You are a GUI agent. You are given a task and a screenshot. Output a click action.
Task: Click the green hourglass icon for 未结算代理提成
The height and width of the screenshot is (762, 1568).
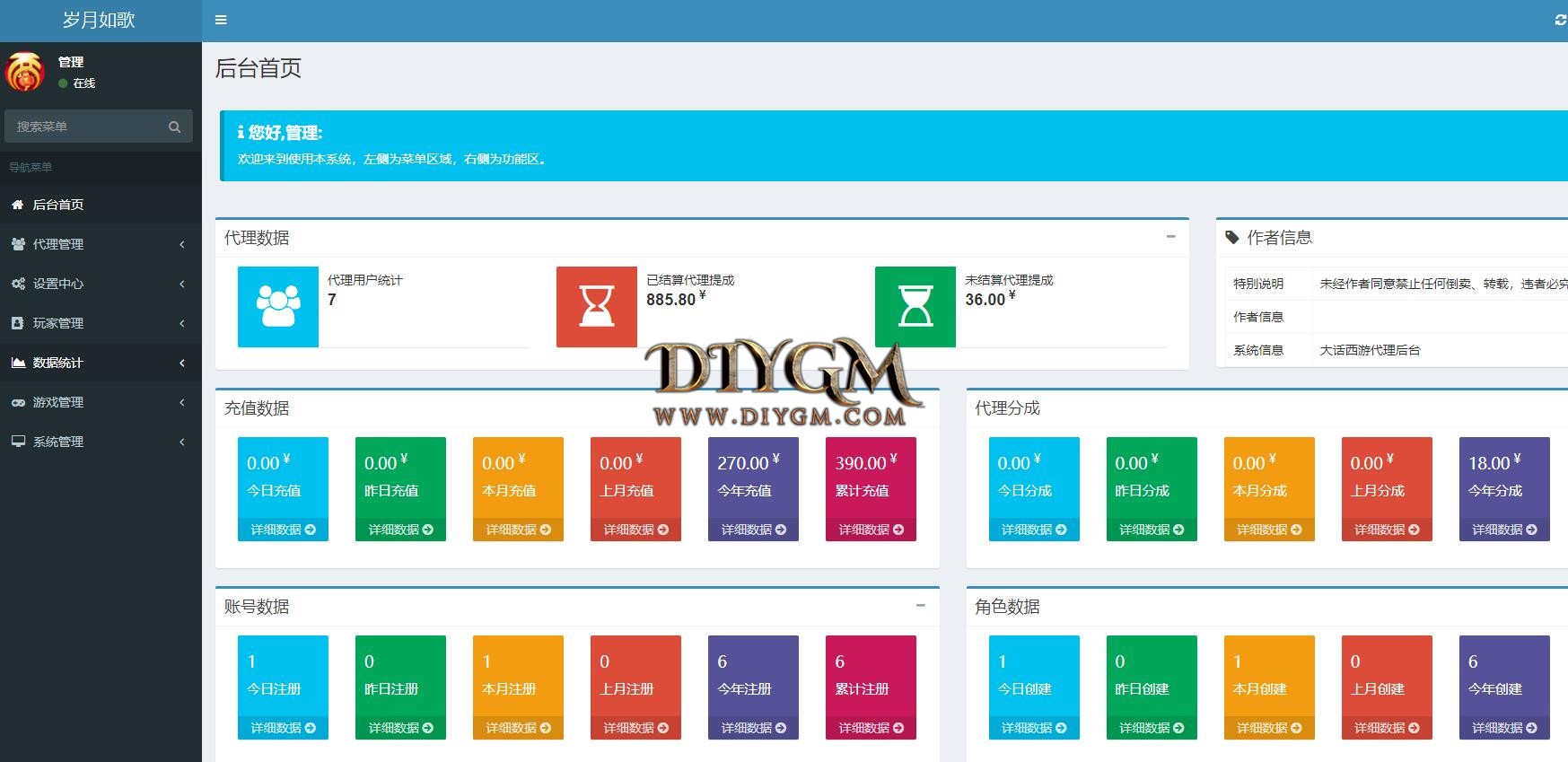(x=915, y=306)
